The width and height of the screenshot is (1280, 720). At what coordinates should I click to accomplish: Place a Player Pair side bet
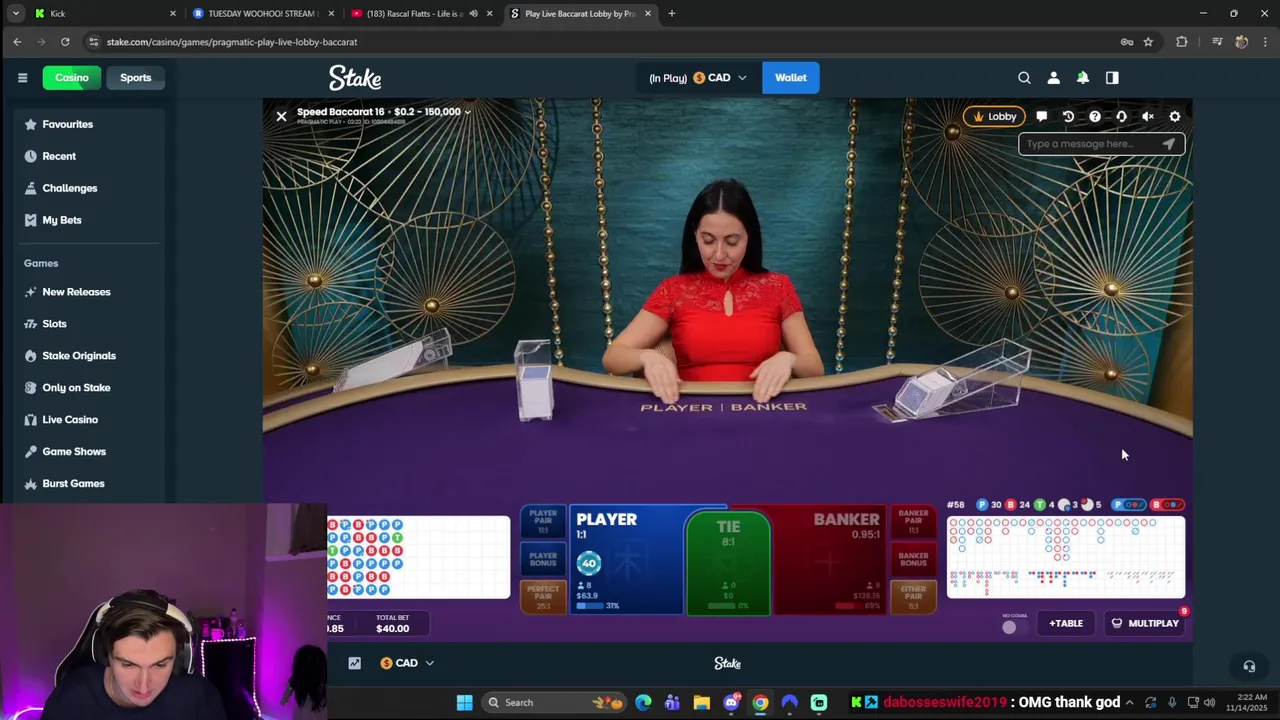pos(543,522)
